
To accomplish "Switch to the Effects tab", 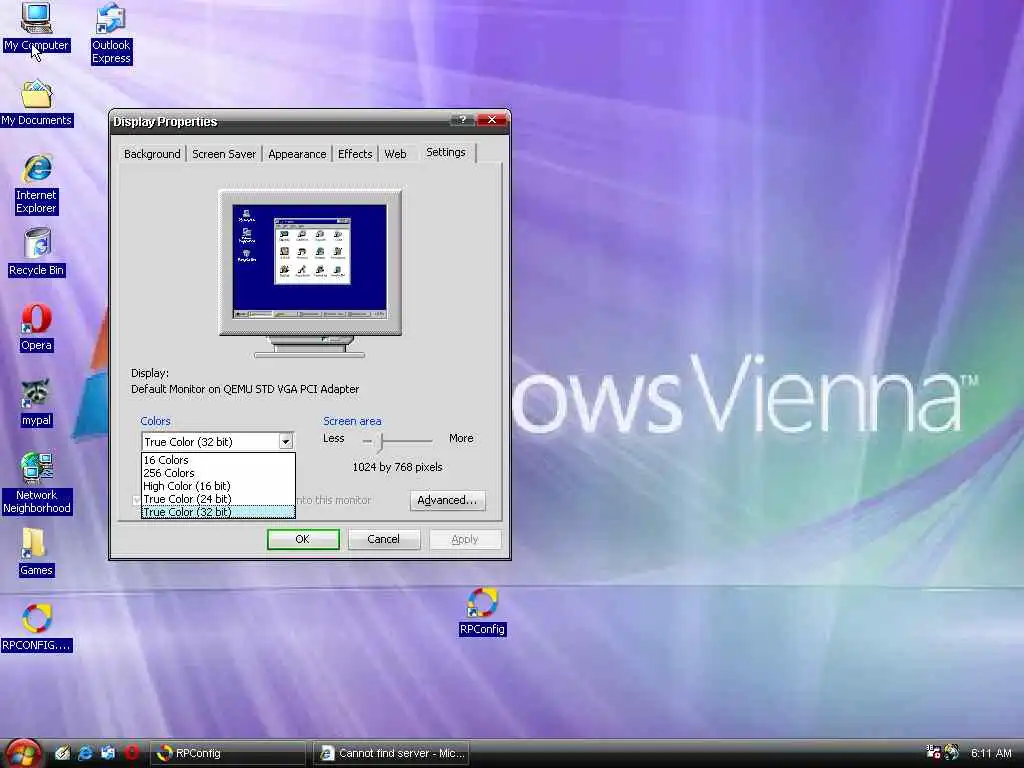I will (x=355, y=154).
